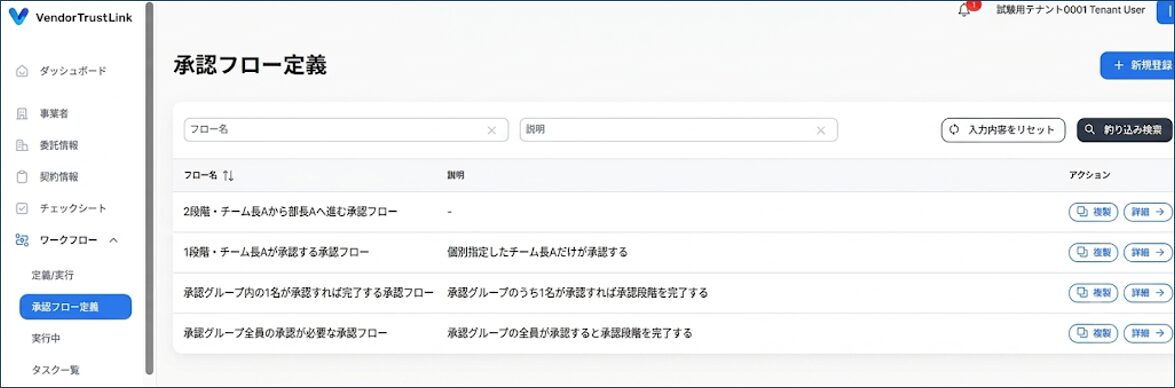The height and width of the screenshot is (388, 1175).
Task: Click 承認グループ全員の承認が必要な承認フロー text
Action: coord(286,333)
